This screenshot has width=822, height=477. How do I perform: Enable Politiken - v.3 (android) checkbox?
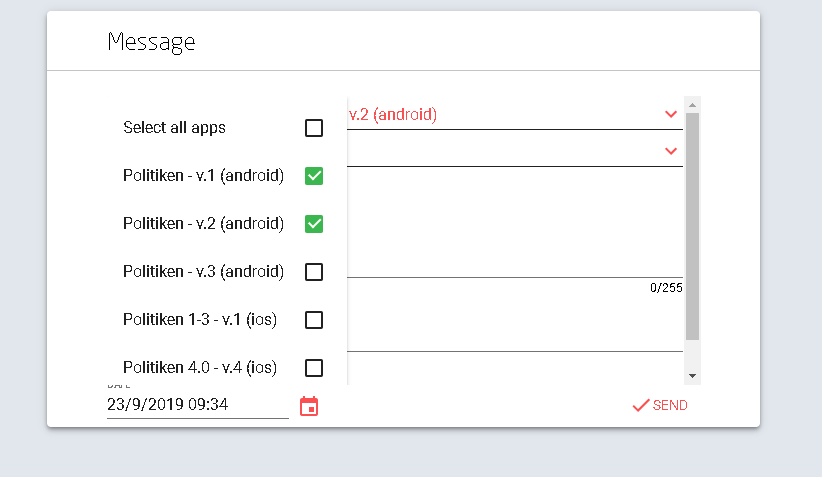click(314, 272)
